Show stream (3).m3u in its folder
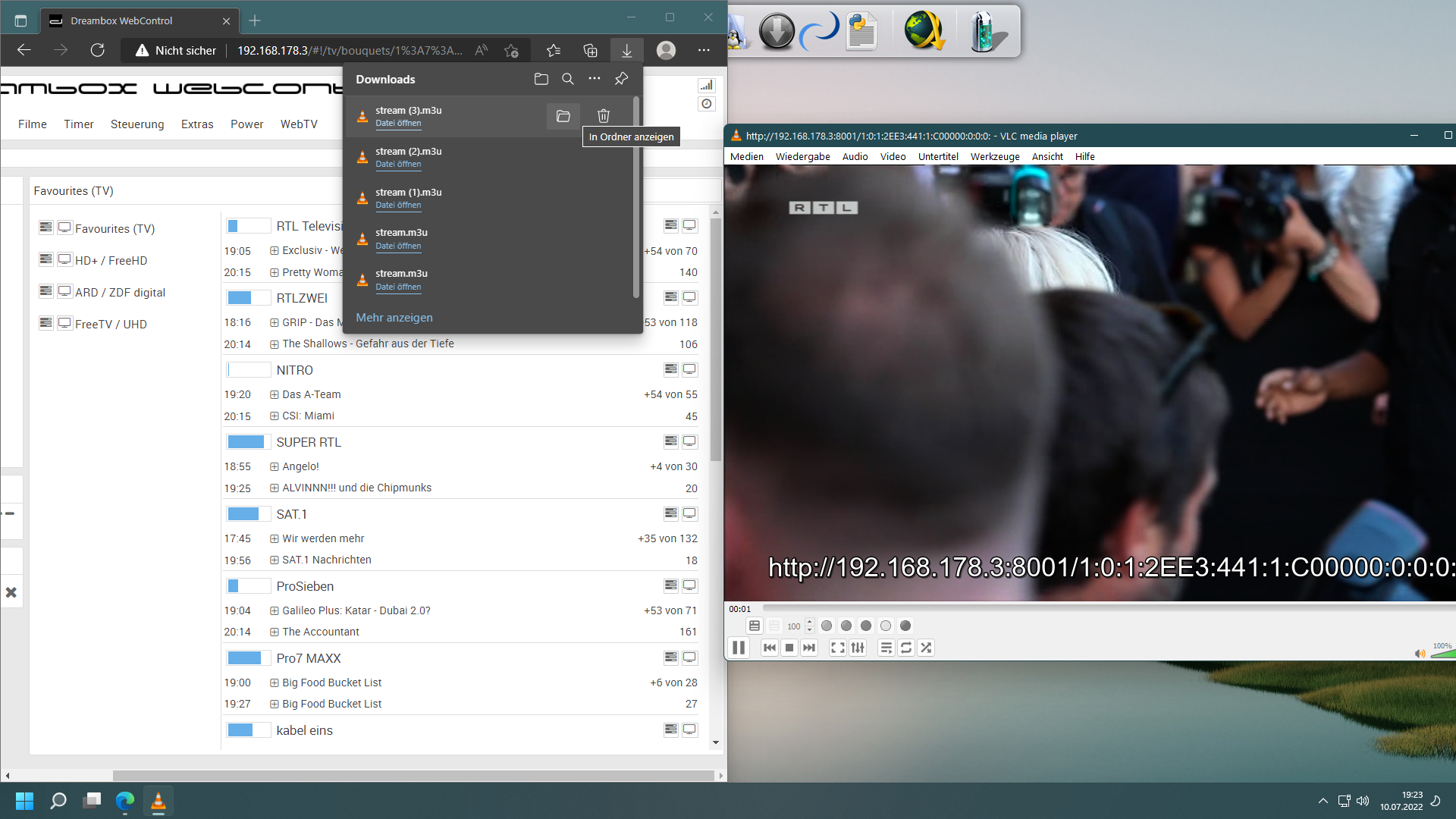 pos(563,116)
